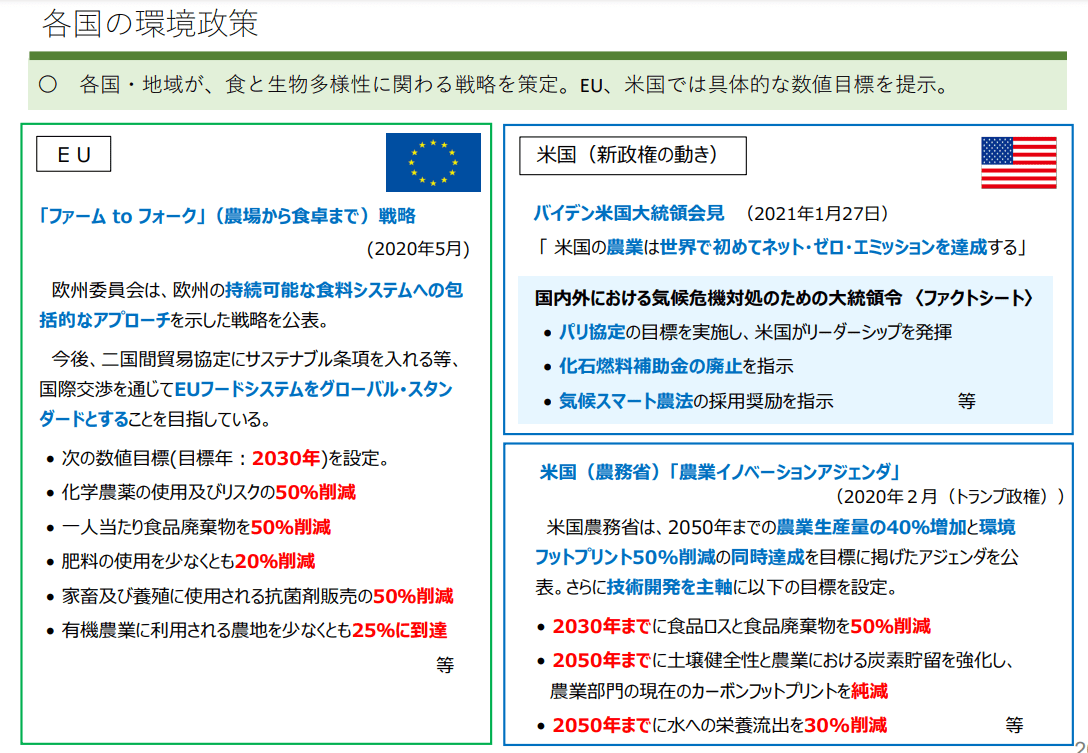Click the bullet 気候スマート農法の採用奨励を指示
Image resolution: width=1088 pixels, height=753 pixels.
[690, 401]
